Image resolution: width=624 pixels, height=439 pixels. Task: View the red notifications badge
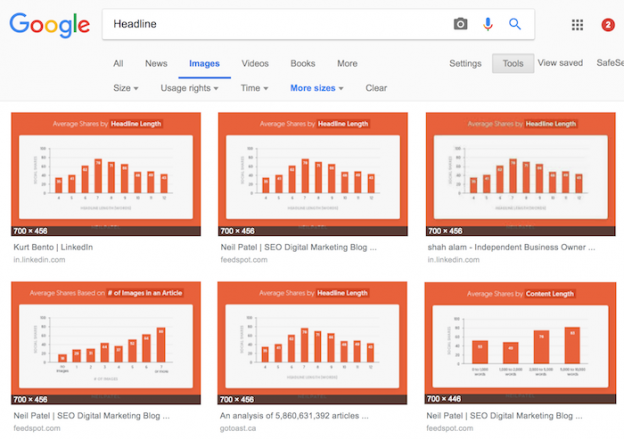coord(608,25)
